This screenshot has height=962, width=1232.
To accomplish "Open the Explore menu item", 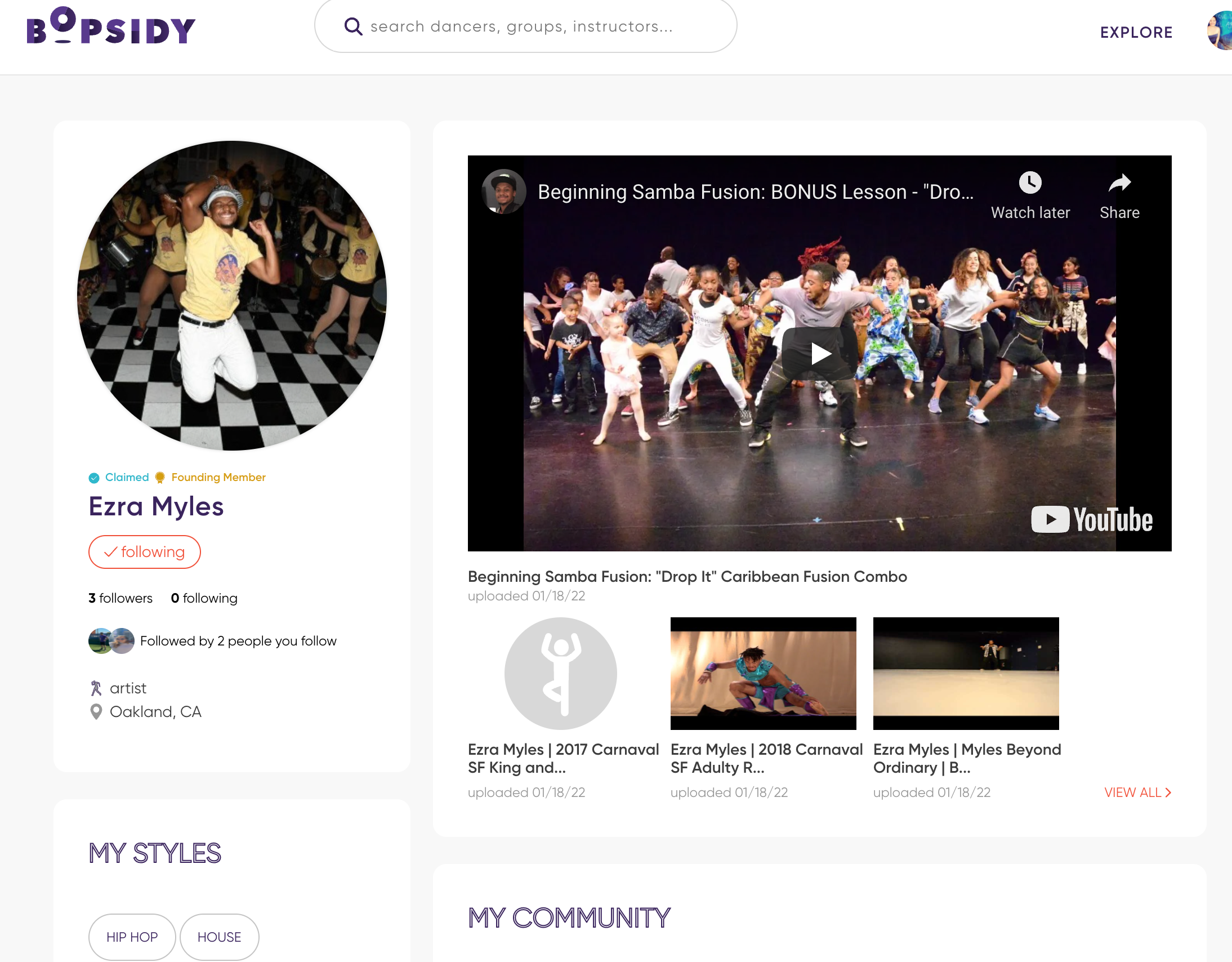I will click(1136, 32).
